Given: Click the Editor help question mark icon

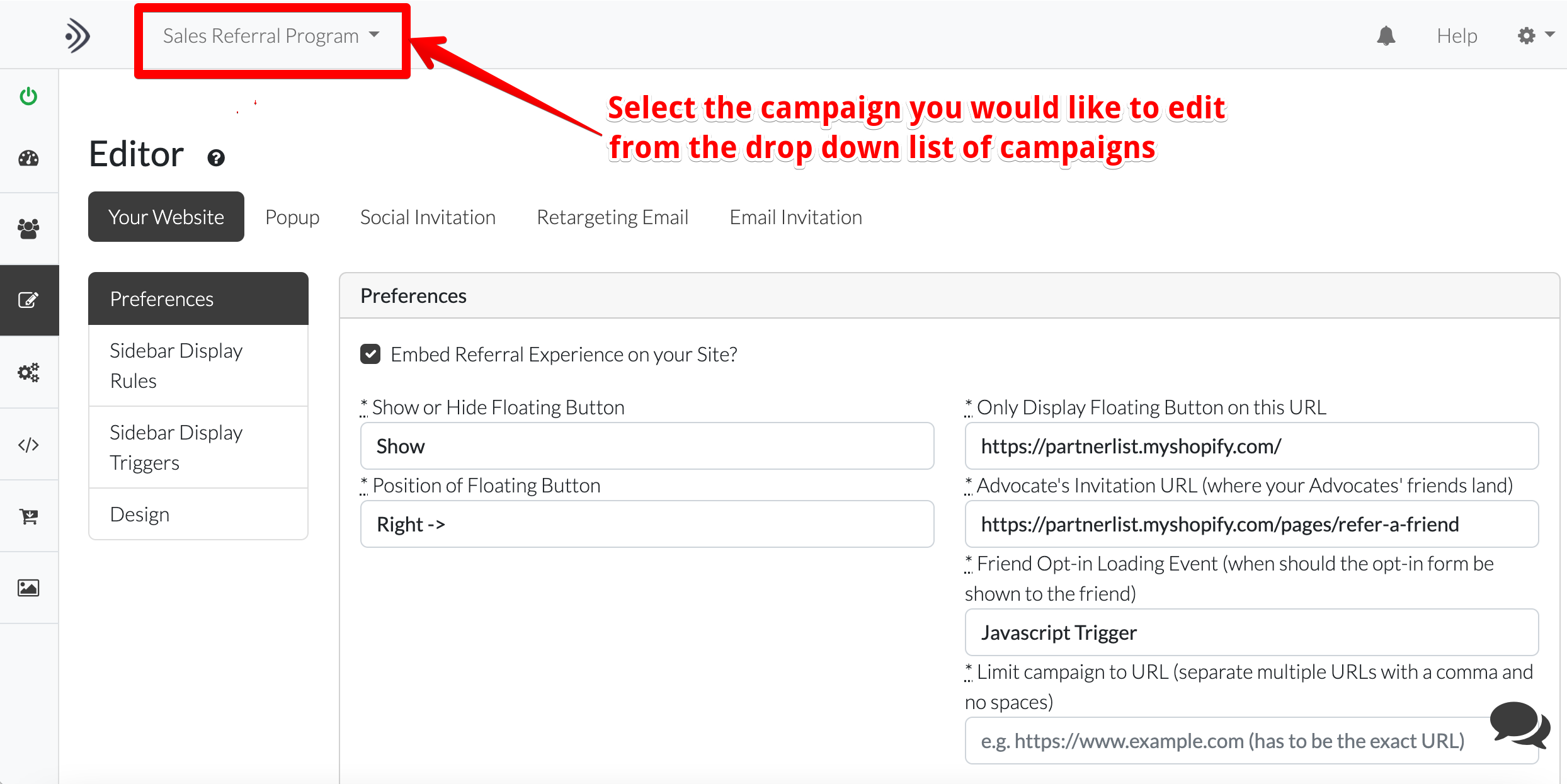Looking at the screenshot, I should click(x=216, y=158).
